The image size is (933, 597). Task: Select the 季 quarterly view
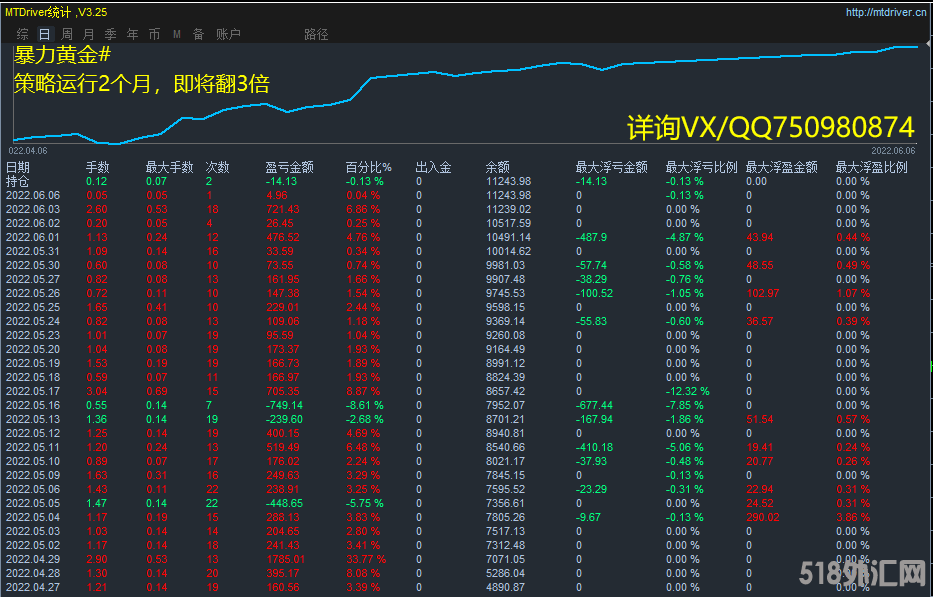point(110,34)
